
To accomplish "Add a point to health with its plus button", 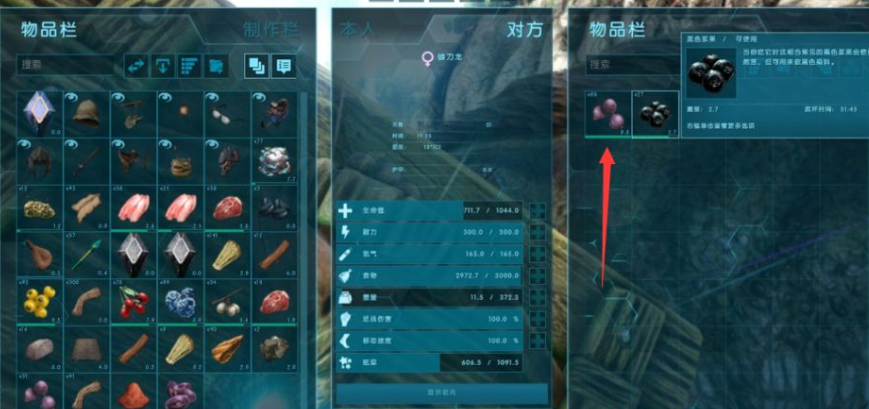I will coord(537,211).
